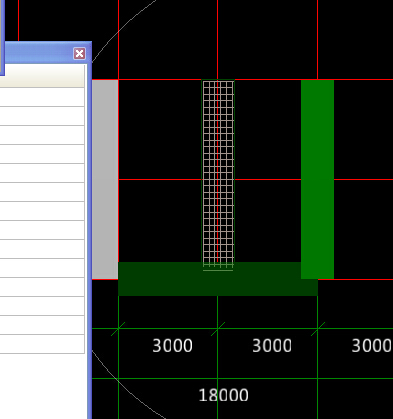Select the bottom empty row in the panel list

42,344
